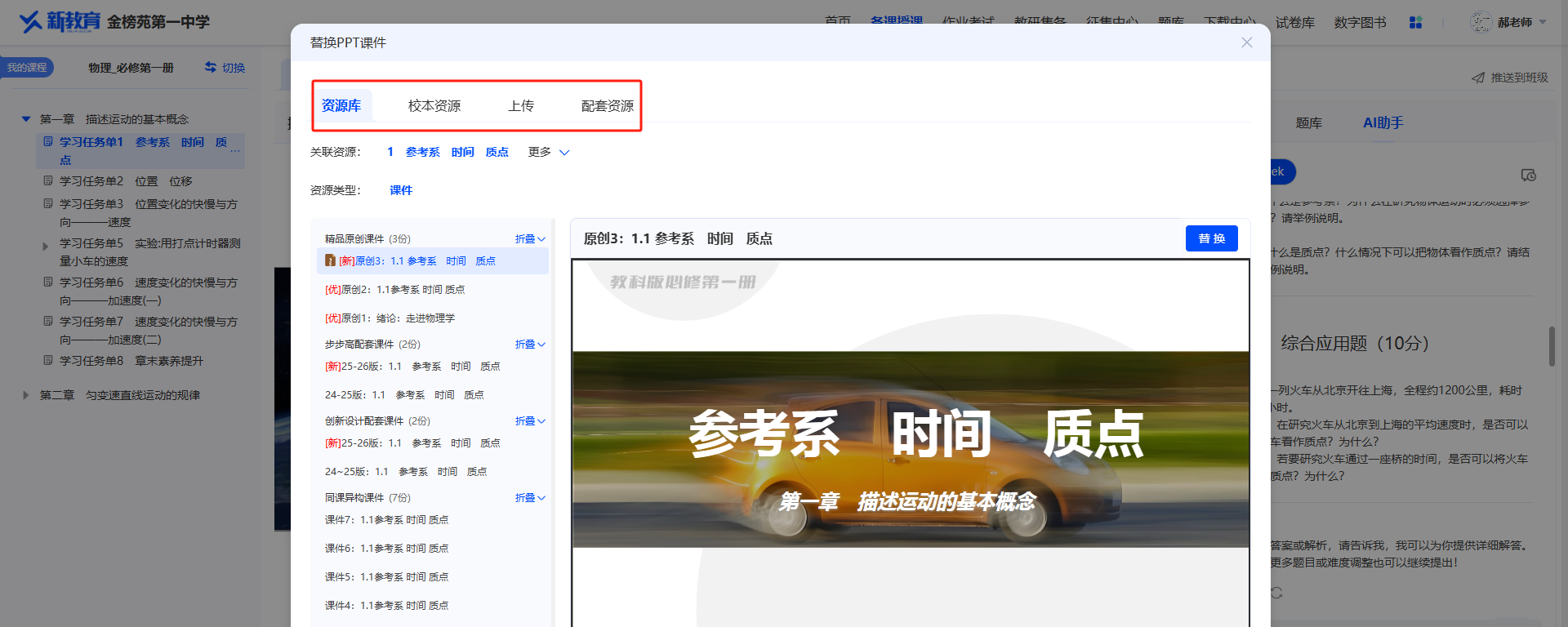Open the ellipsis menu on 学习任务单1
Screen dimensions: 1568x627
(235, 149)
